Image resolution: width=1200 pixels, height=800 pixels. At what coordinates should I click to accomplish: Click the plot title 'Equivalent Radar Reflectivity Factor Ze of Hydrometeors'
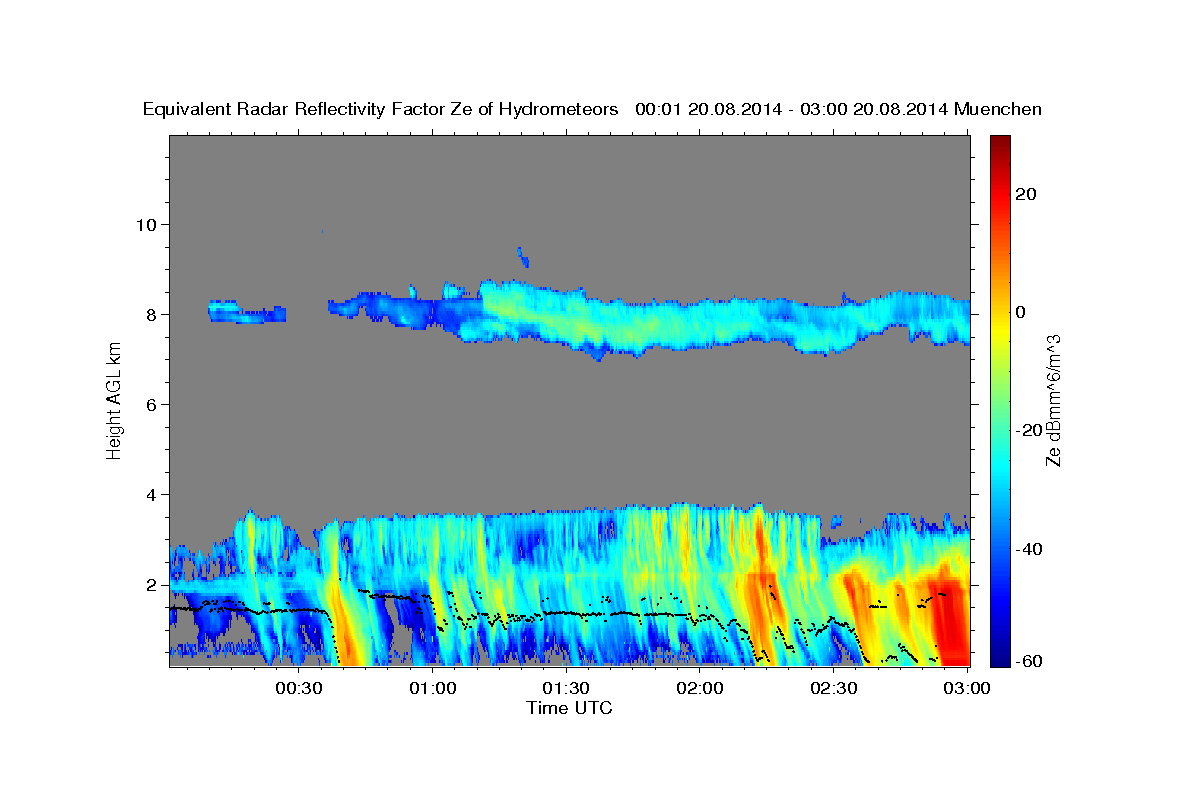coord(381,110)
